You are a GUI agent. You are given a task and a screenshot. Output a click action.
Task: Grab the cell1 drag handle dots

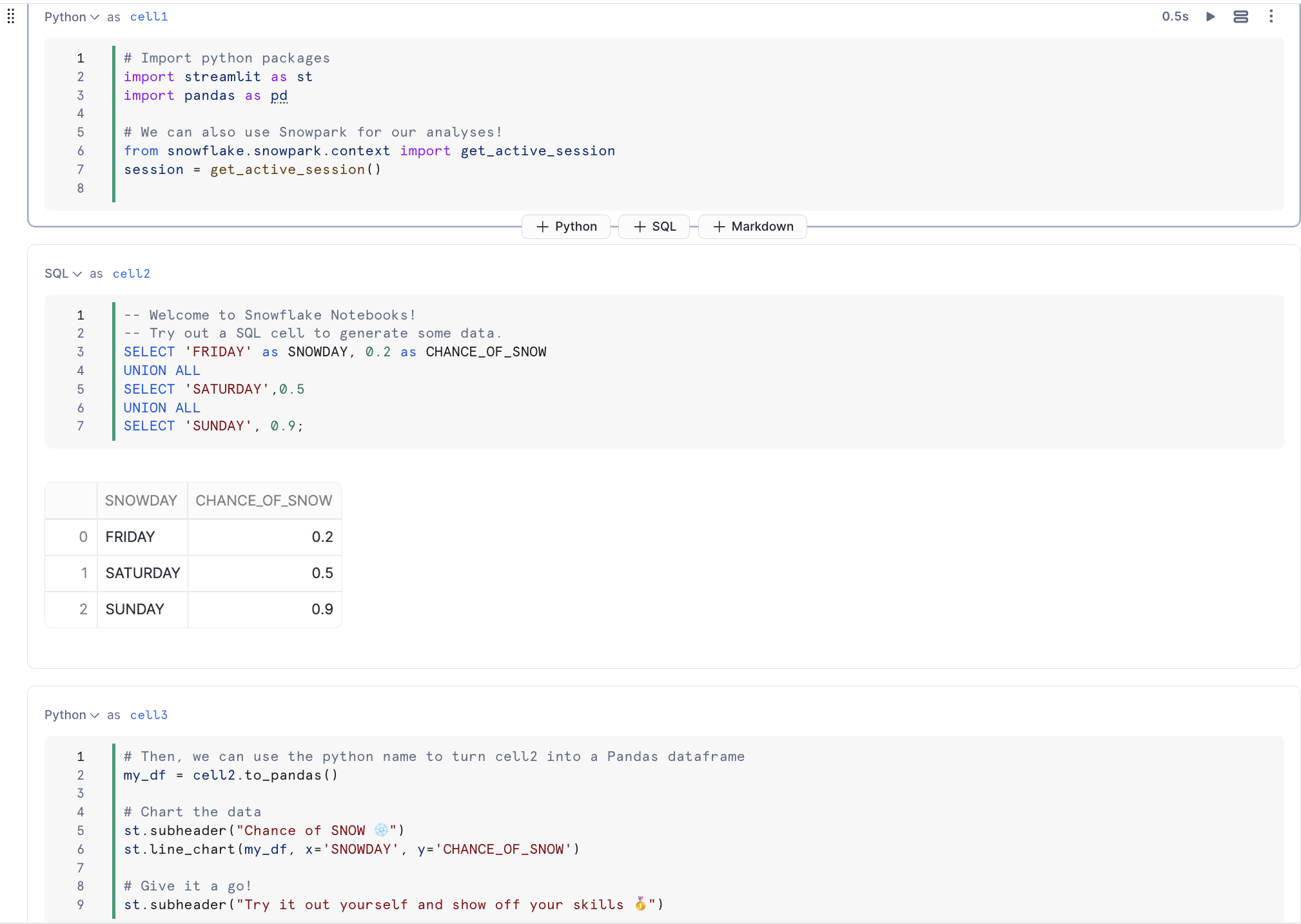tap(11, 17)
